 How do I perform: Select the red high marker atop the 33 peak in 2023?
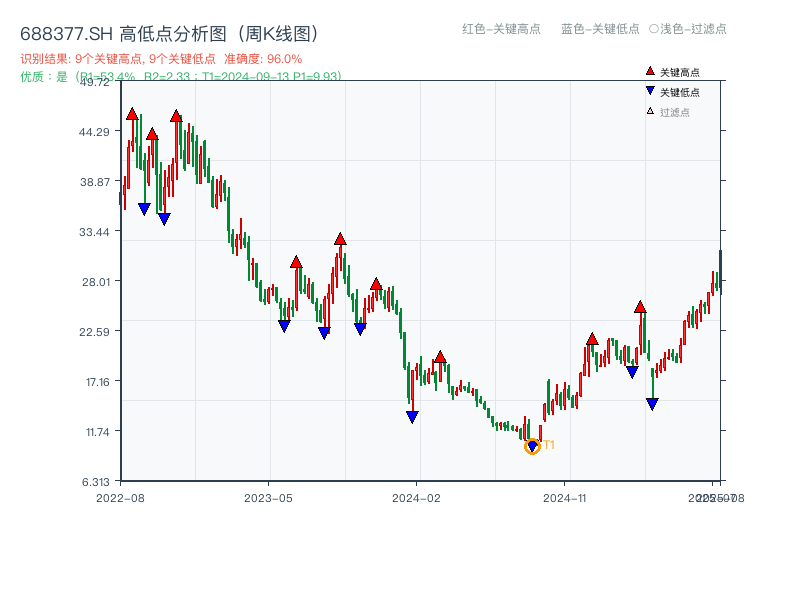tap(340, 239)
